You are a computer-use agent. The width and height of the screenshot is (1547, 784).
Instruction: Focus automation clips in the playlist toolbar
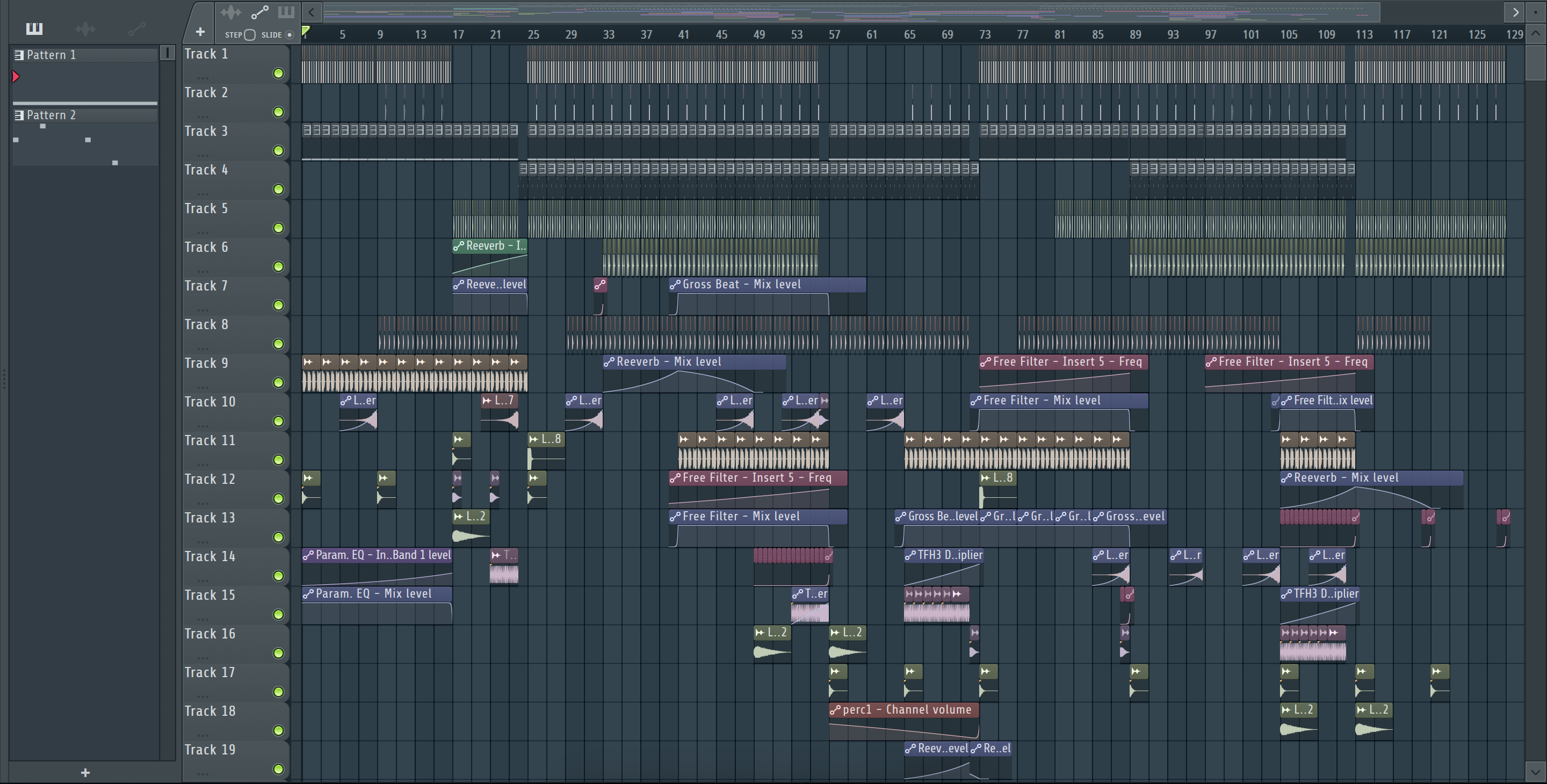(x=259, y=12)
